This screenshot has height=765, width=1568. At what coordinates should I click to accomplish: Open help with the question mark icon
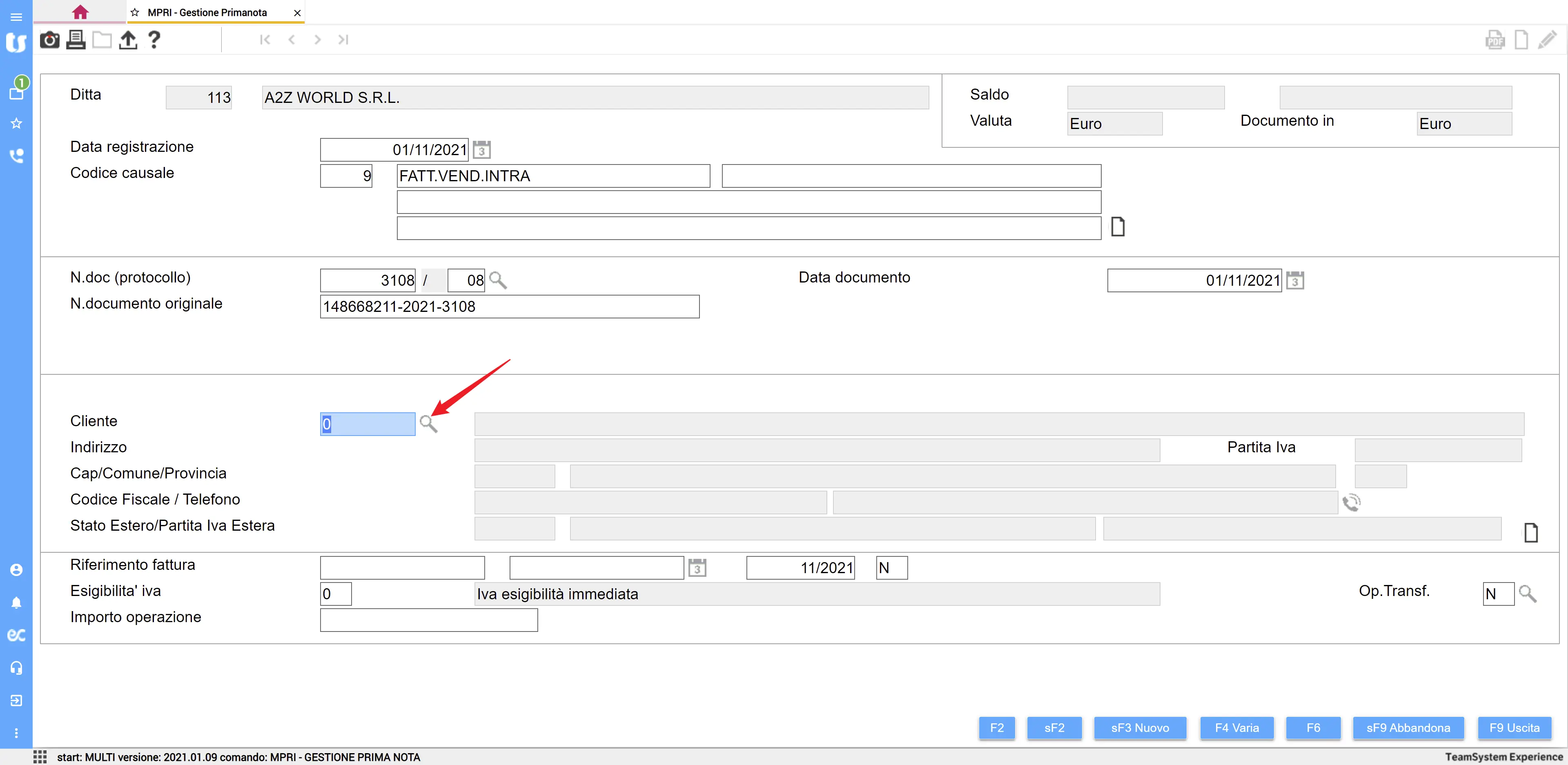154,40
